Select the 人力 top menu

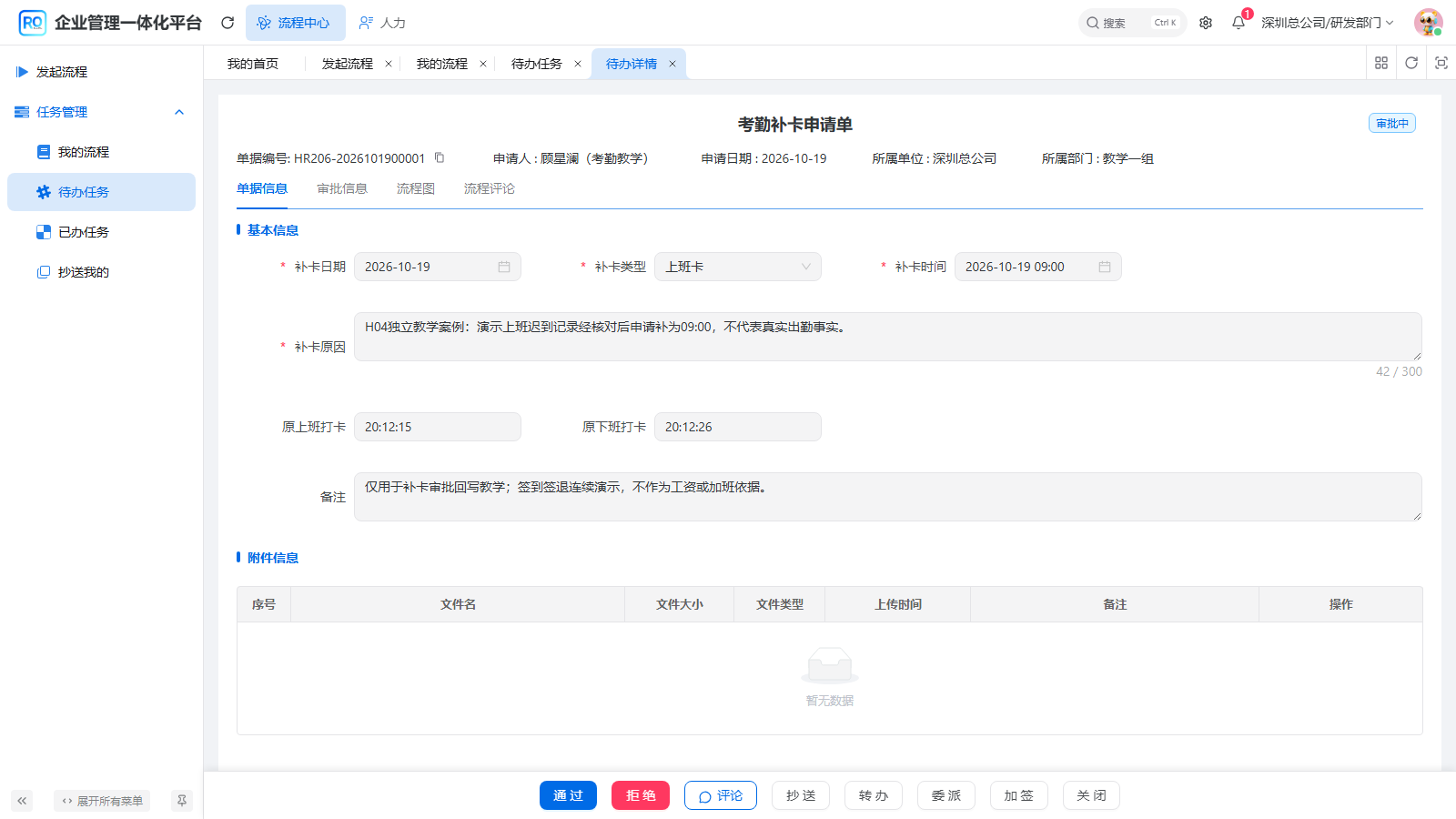382,23
